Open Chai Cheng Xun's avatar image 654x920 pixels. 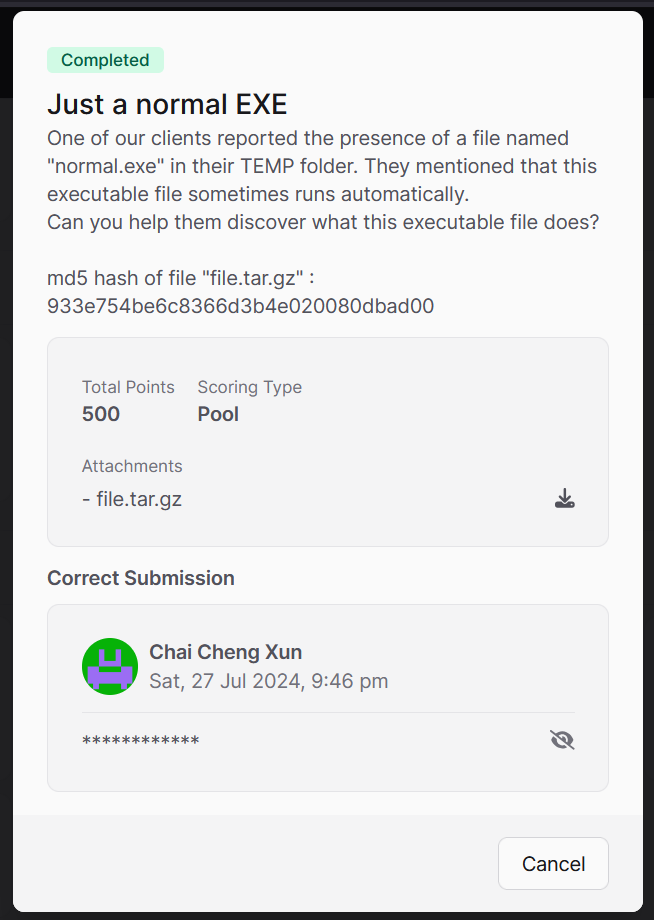coord(110,667)
